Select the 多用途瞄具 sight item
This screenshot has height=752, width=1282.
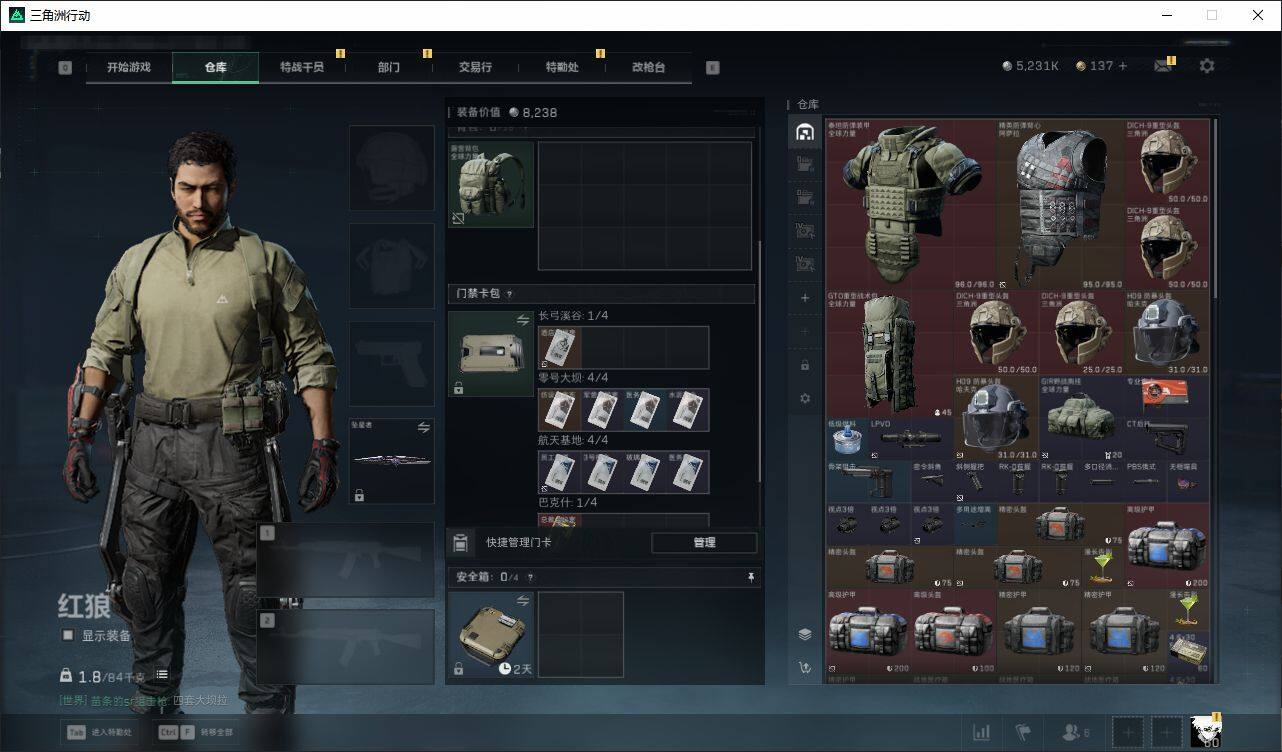[974, 522]
